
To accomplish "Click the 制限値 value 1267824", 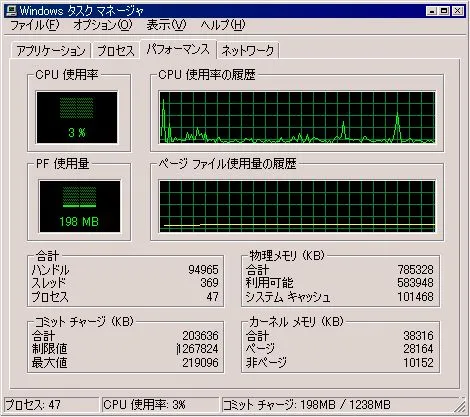I will click(x=198, y=349).
